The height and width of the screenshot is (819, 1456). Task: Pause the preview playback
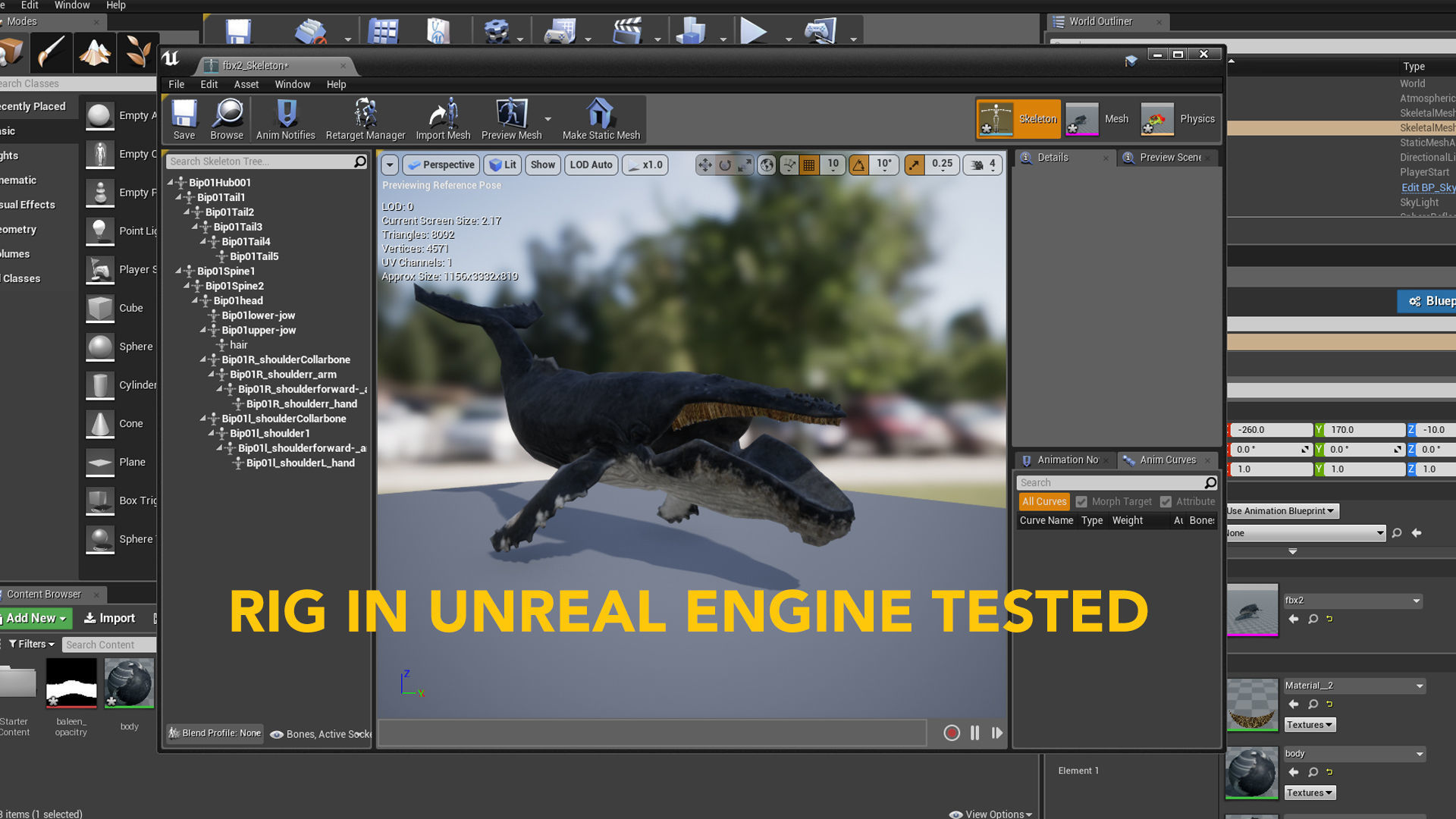(x=974, y=733)
